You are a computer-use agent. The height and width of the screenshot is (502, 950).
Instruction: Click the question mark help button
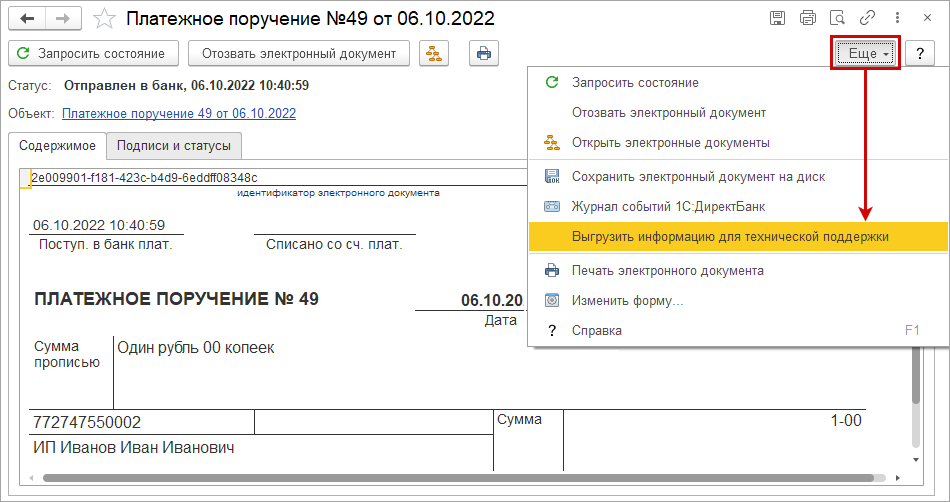(919, 54)
